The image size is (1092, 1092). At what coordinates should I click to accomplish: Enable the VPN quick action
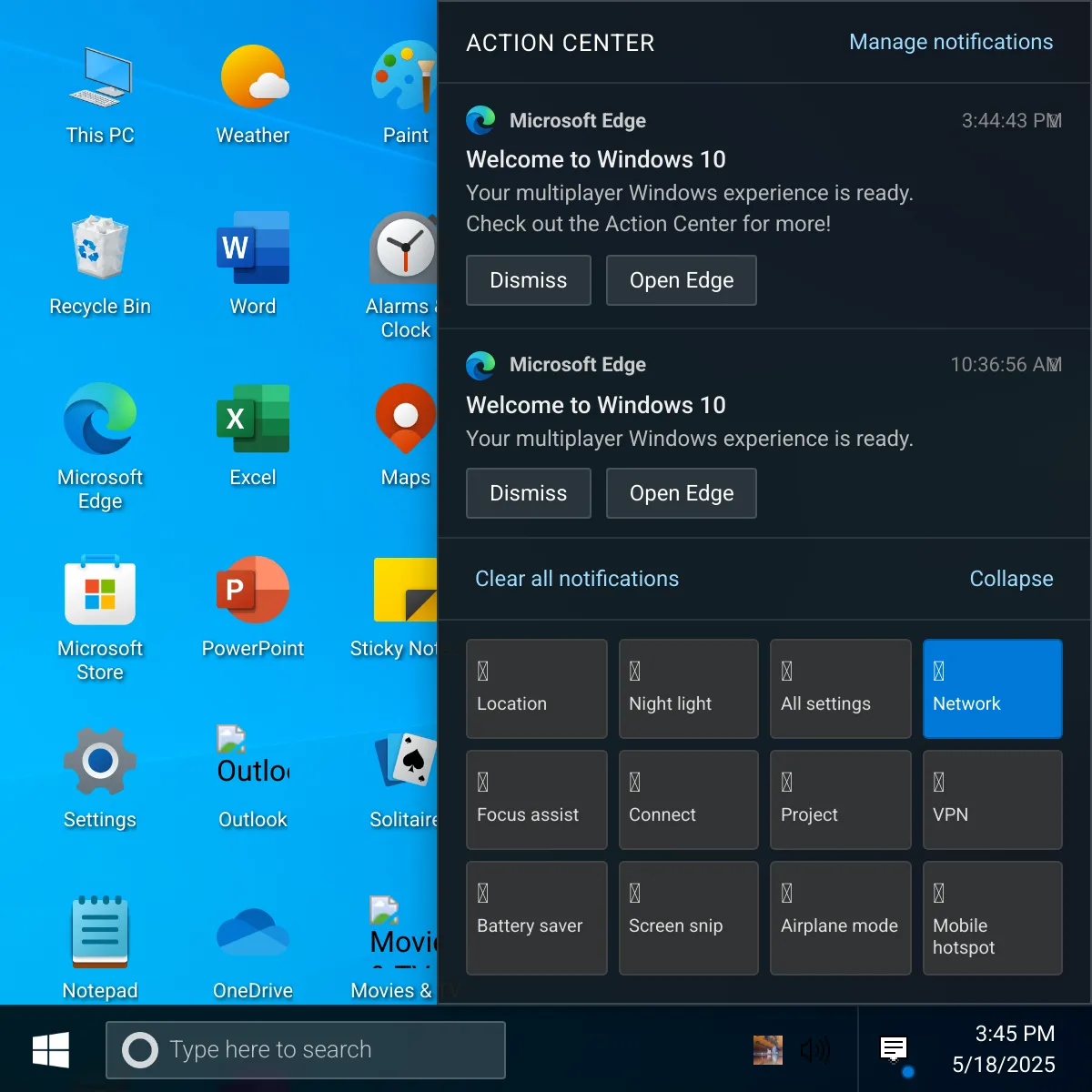pos(993,800)
